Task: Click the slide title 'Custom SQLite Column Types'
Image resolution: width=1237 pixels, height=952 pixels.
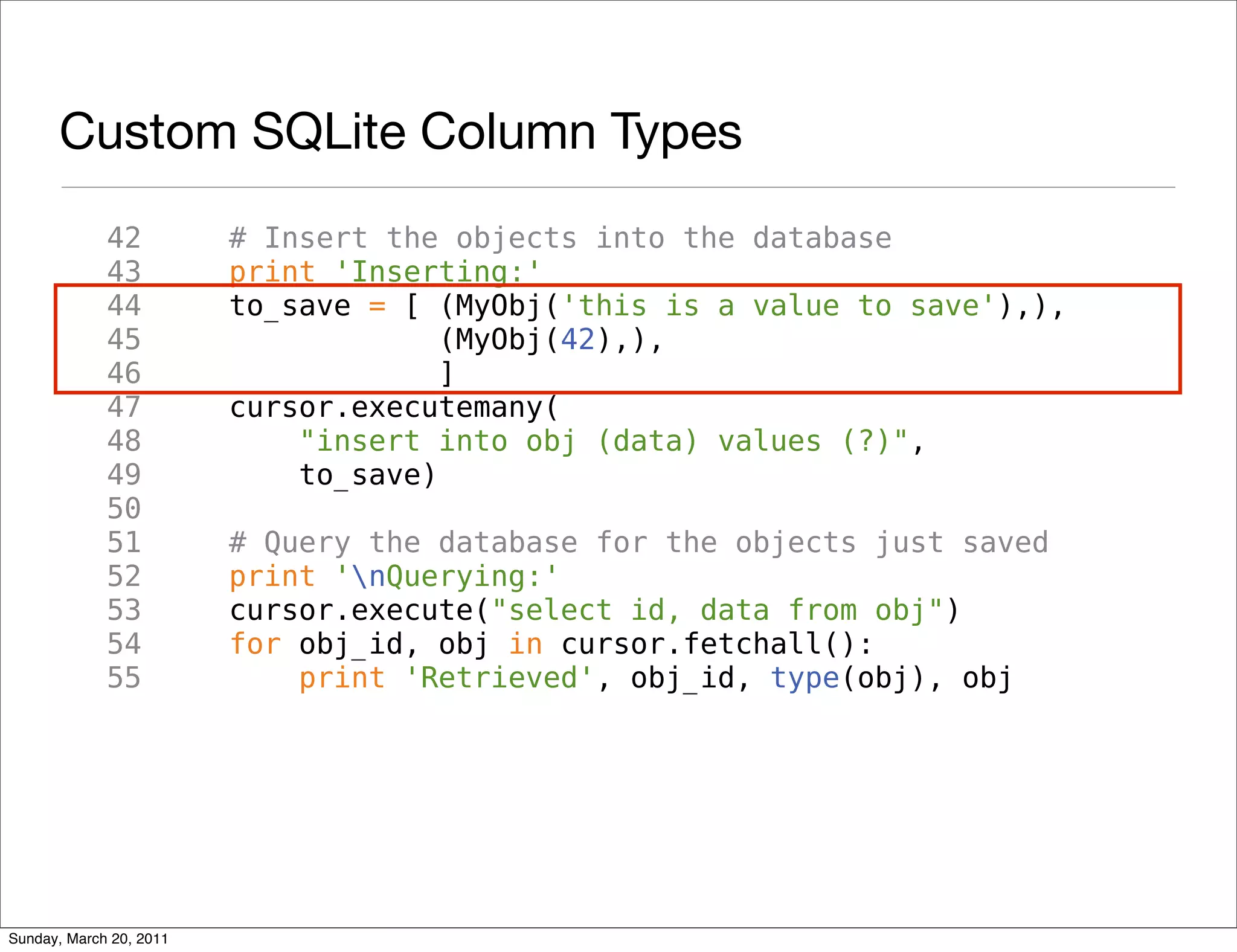Action: point(400,132)
